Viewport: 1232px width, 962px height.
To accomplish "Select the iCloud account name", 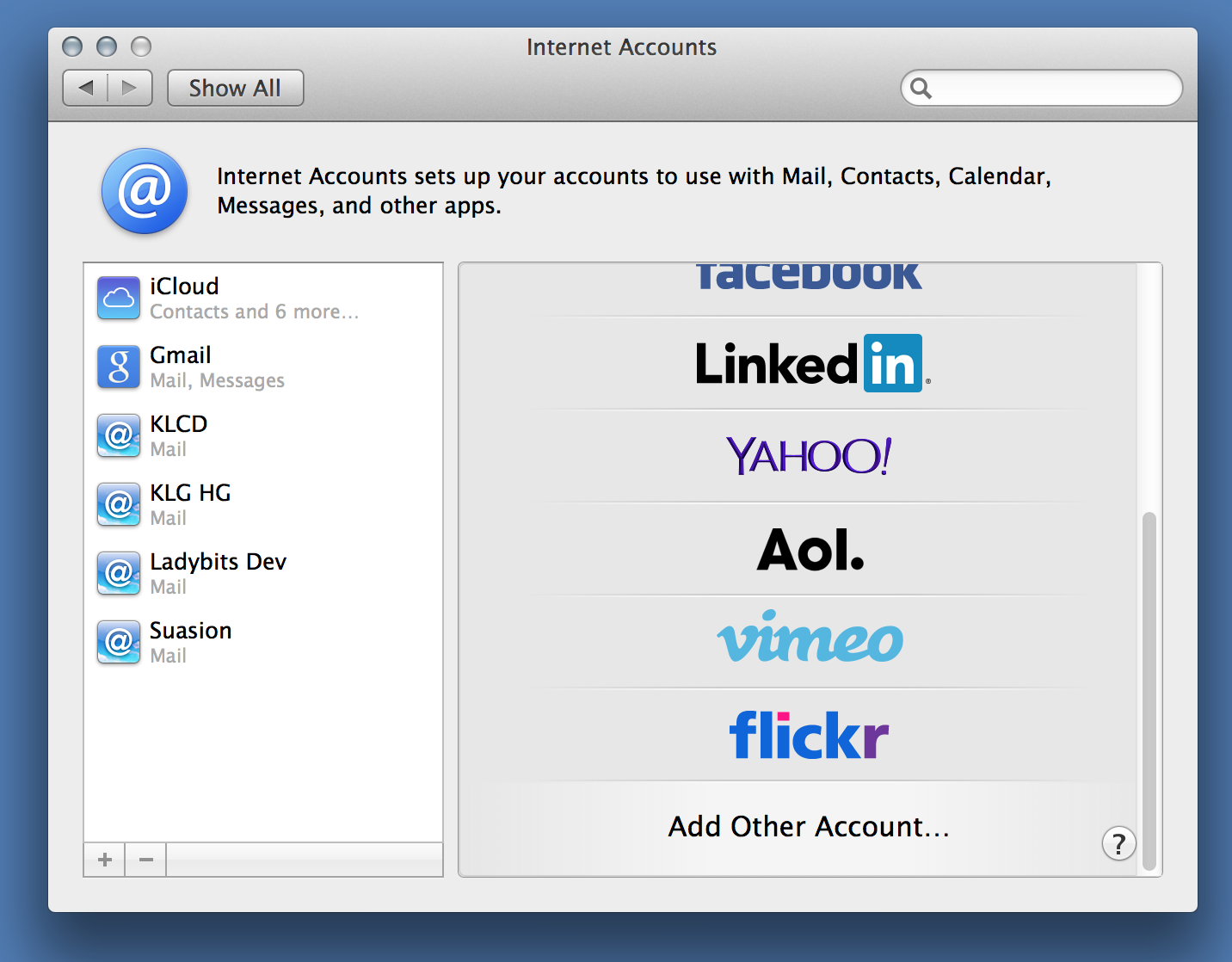I will click(184, 286).
